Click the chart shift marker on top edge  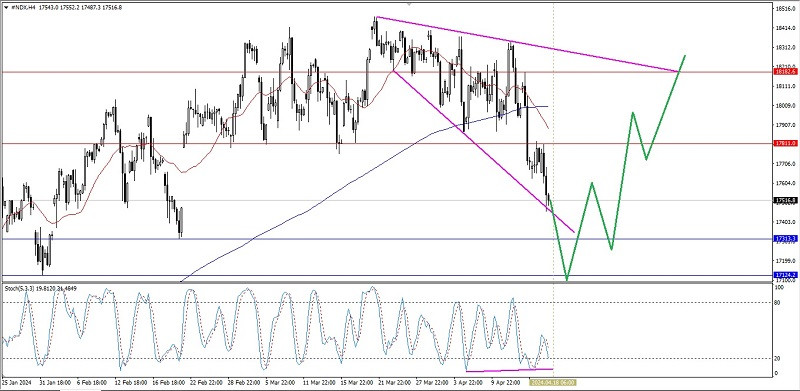(408, 4)
